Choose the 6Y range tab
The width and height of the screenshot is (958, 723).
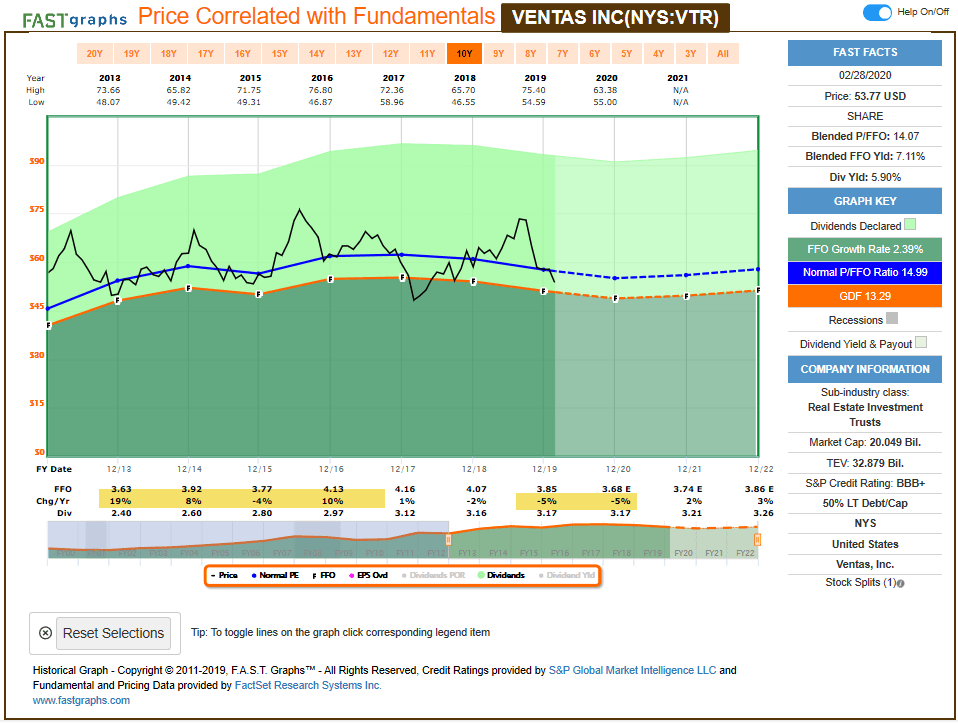click(594, 54)
